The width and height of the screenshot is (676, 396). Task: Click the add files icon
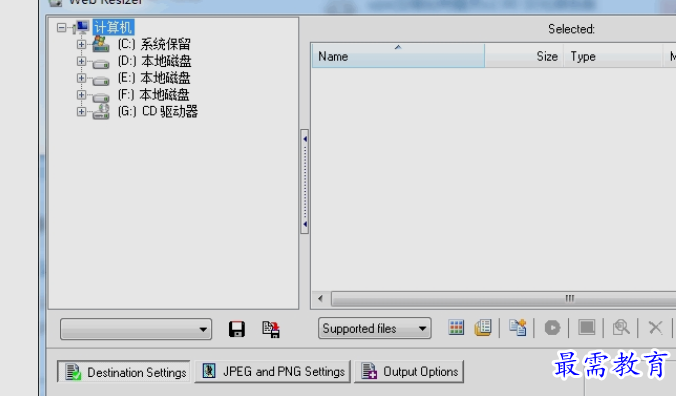point(517,328)
